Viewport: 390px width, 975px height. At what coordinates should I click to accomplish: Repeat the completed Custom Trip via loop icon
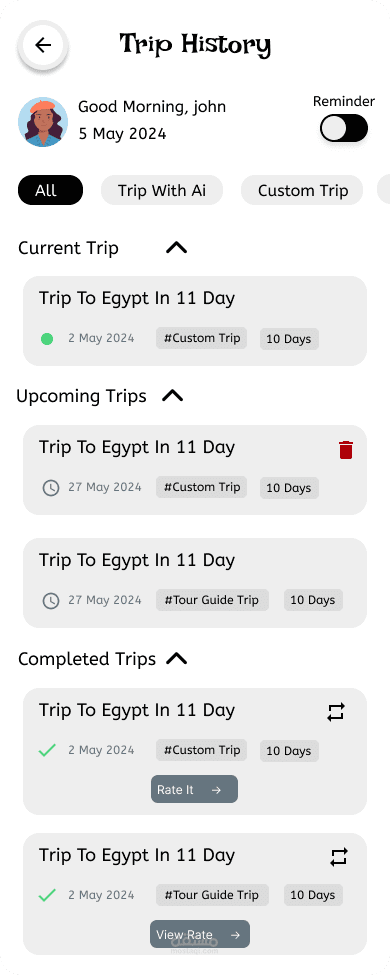[336, 712]
